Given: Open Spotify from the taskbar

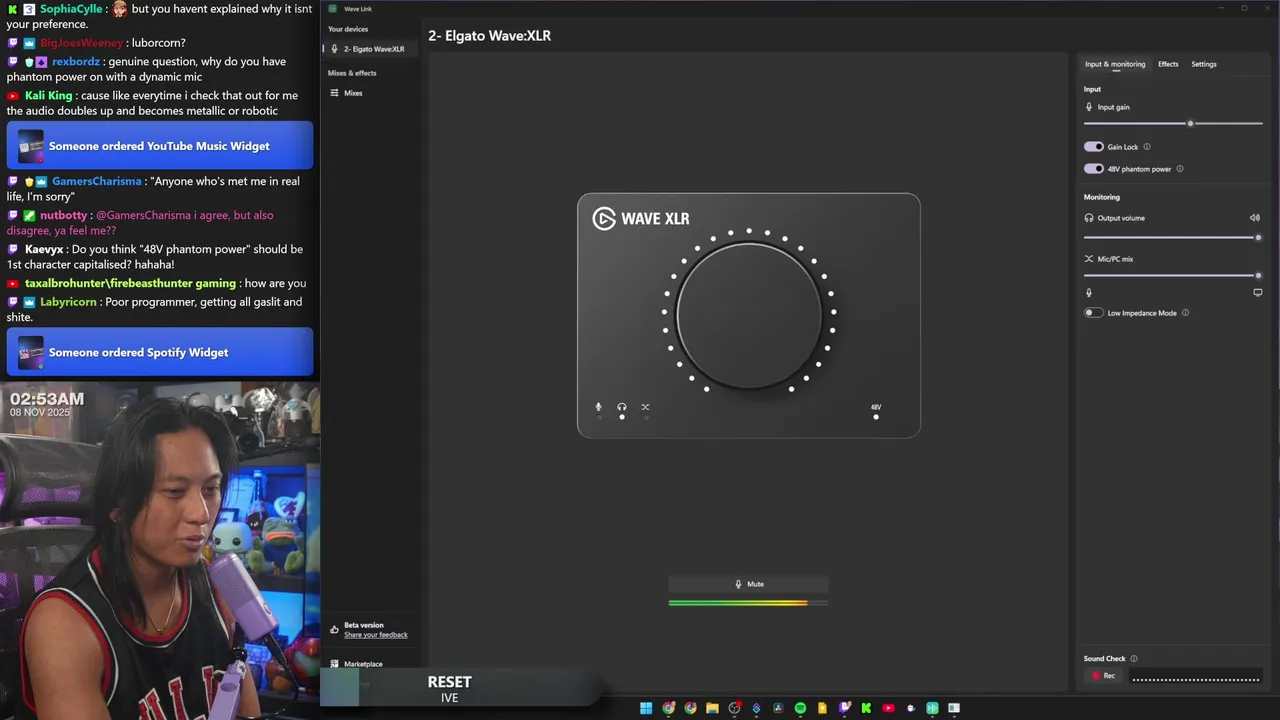Looking at the screenshot, I should (x=800, y=708).
